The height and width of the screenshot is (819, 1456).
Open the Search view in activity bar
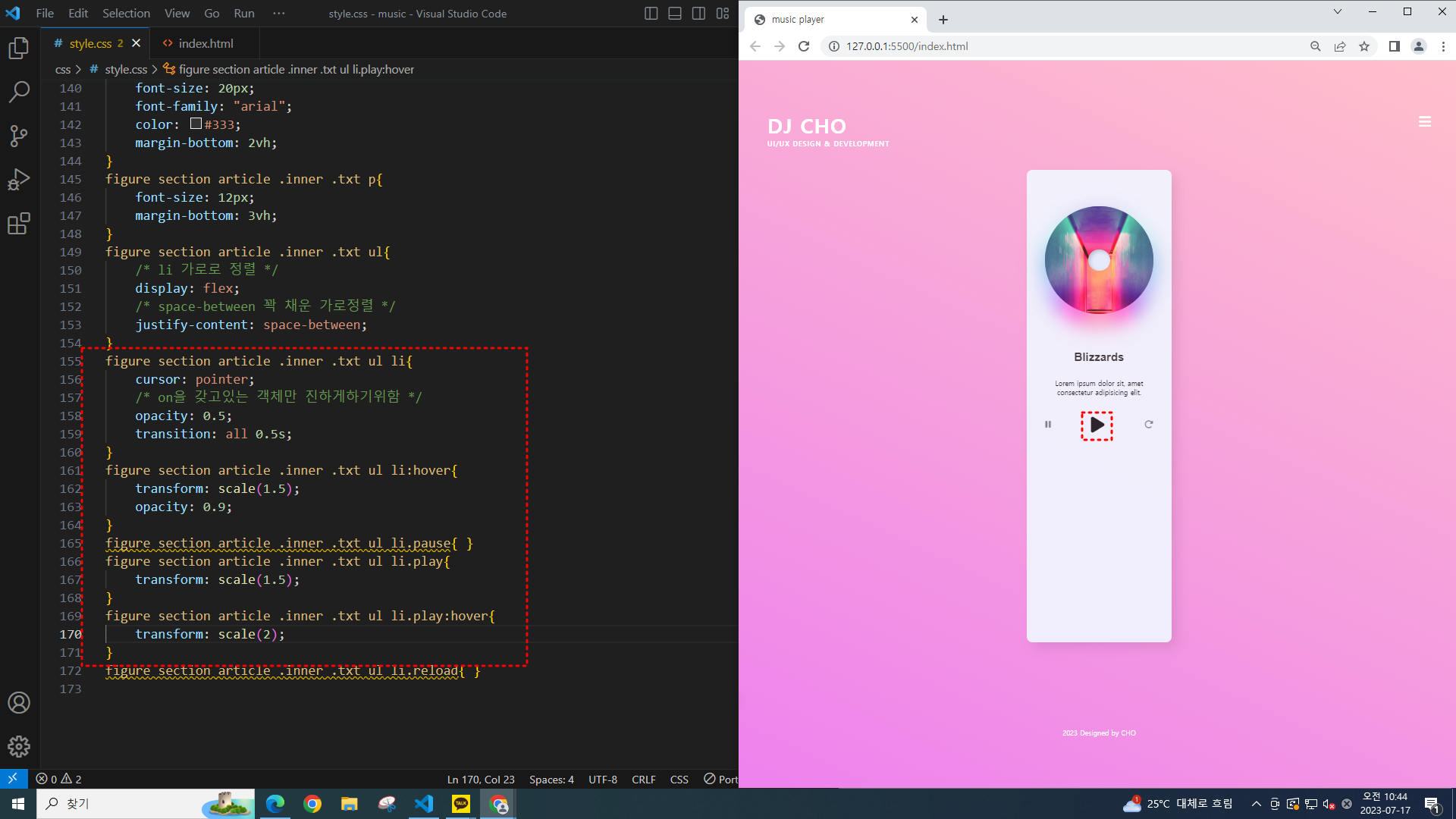click(19, 92)
